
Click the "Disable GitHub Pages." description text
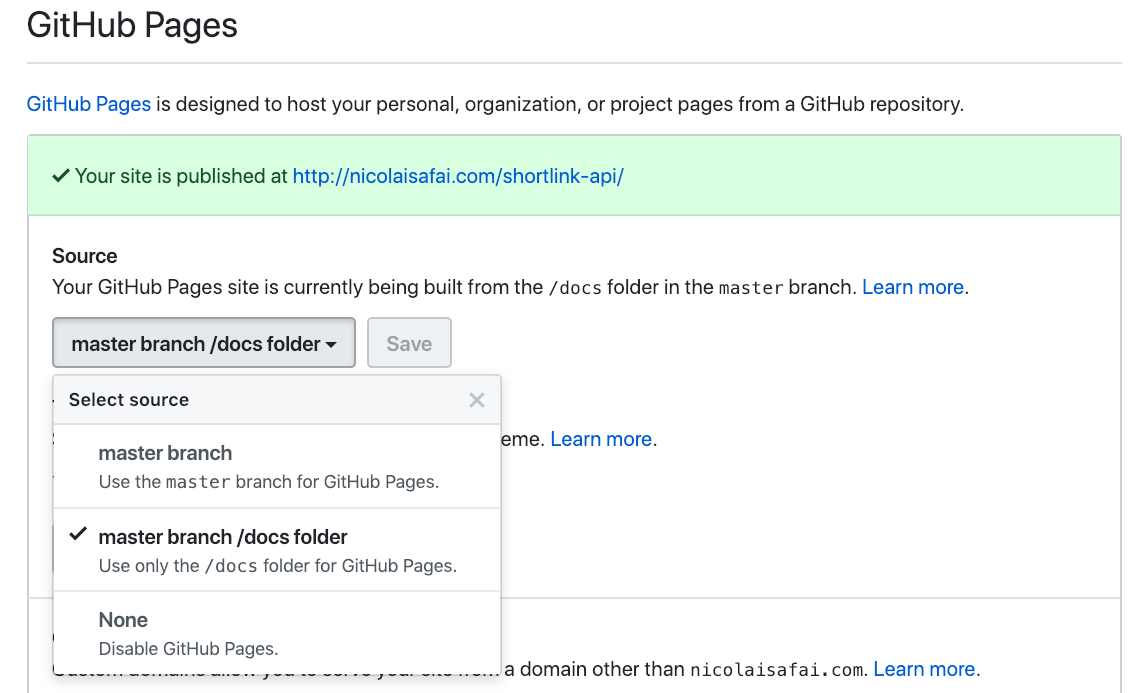point(188,648)
